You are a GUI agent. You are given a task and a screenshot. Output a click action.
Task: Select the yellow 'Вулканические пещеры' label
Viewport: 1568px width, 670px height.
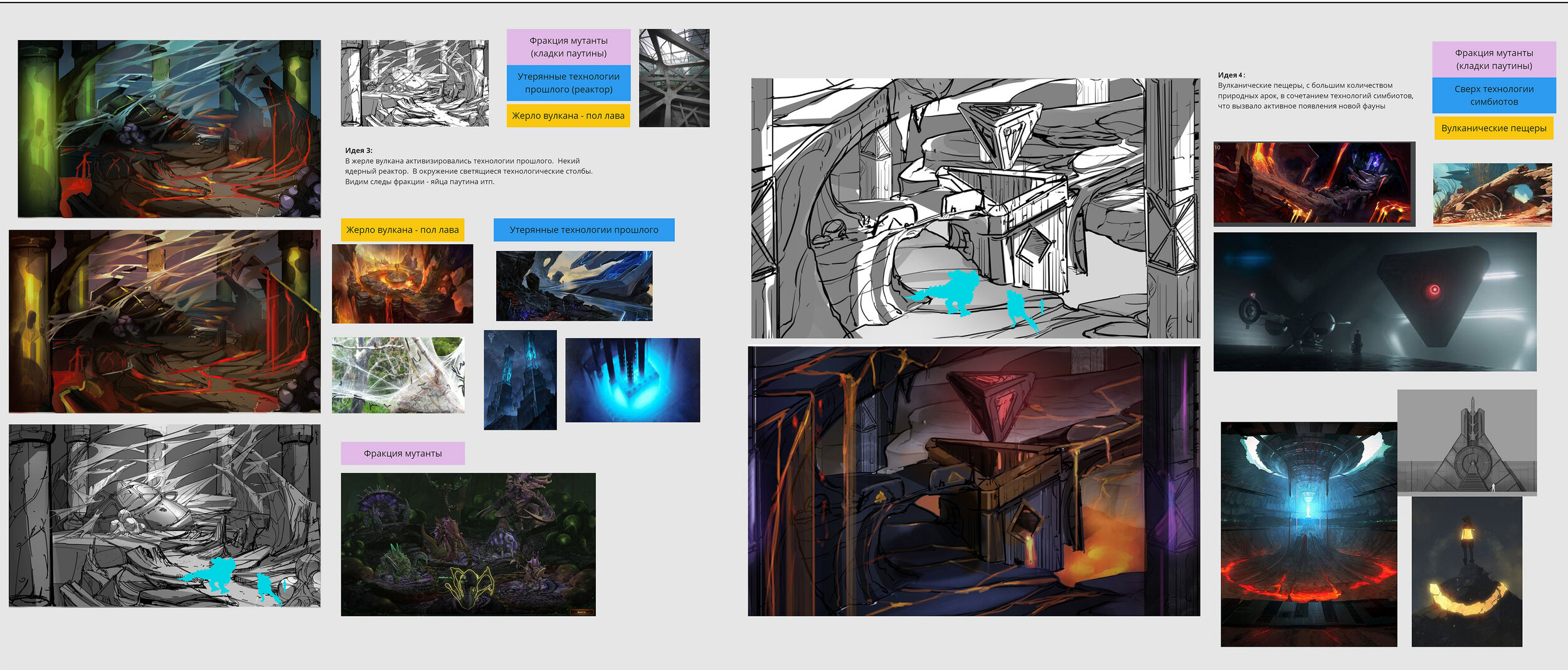point(1493,128)
